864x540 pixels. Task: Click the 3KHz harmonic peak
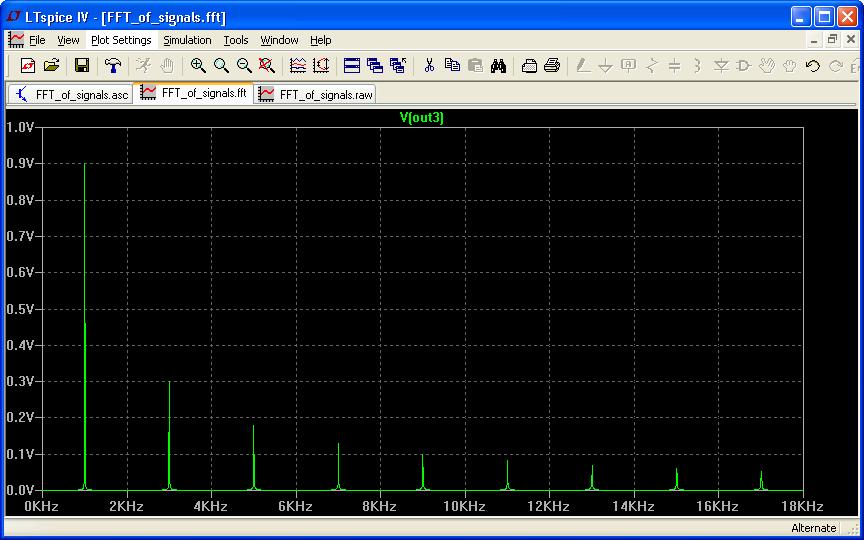[169, 435]
